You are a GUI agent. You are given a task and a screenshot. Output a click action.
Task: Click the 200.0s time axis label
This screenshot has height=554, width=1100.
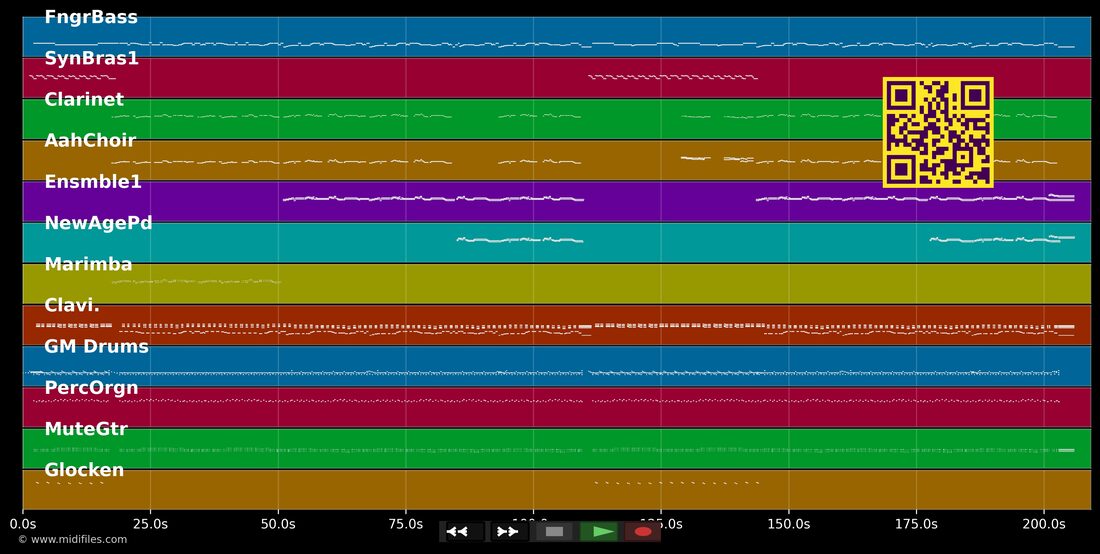tap(1044, 524)
